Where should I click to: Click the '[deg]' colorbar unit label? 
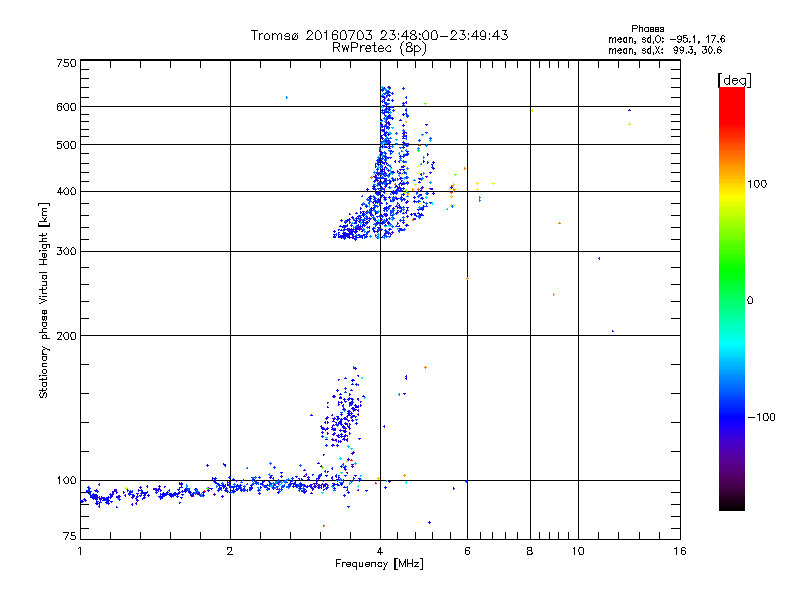[734, 81]
